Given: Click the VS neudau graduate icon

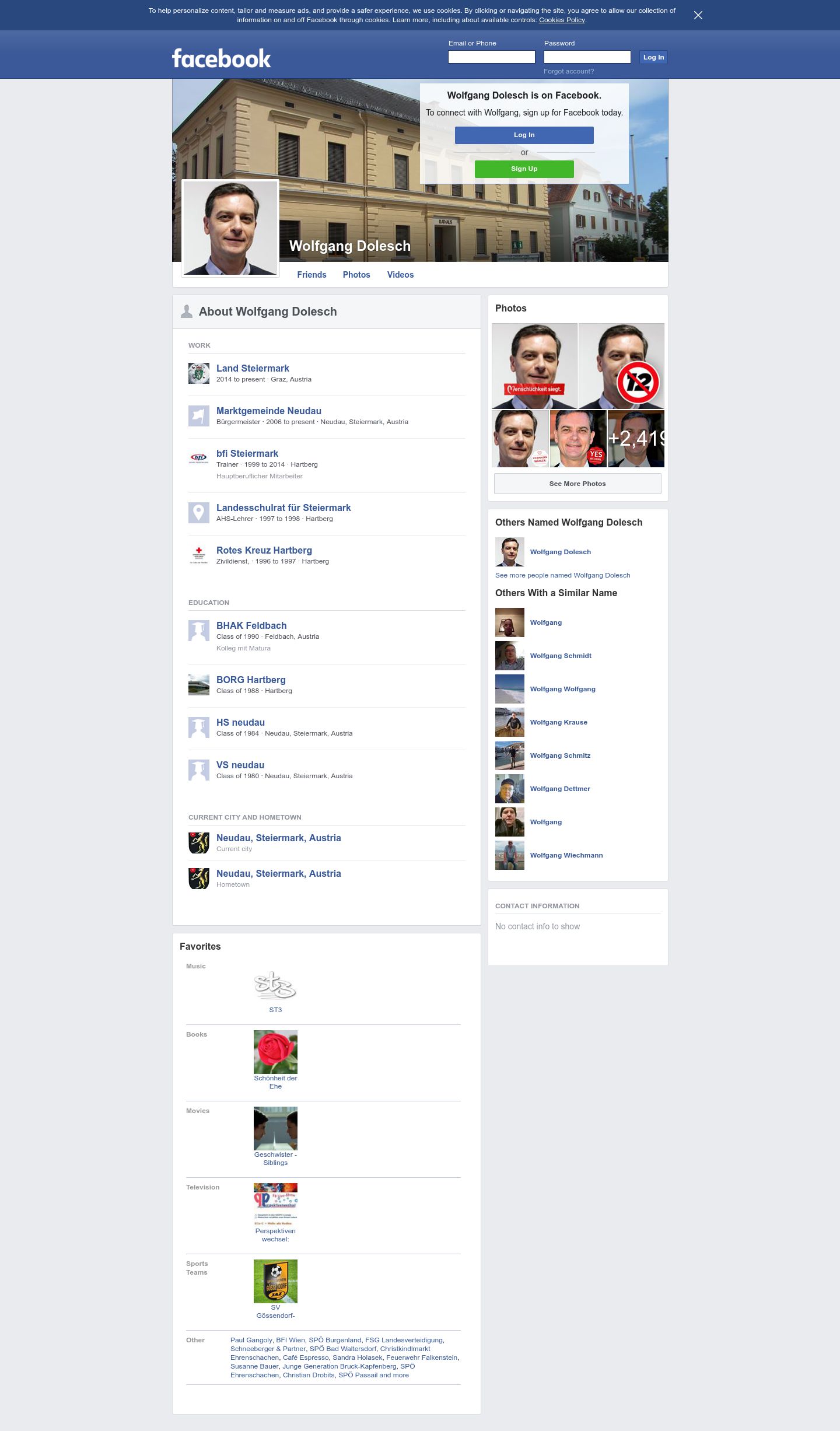Looking at the screenshot, I should pos(199,770).
